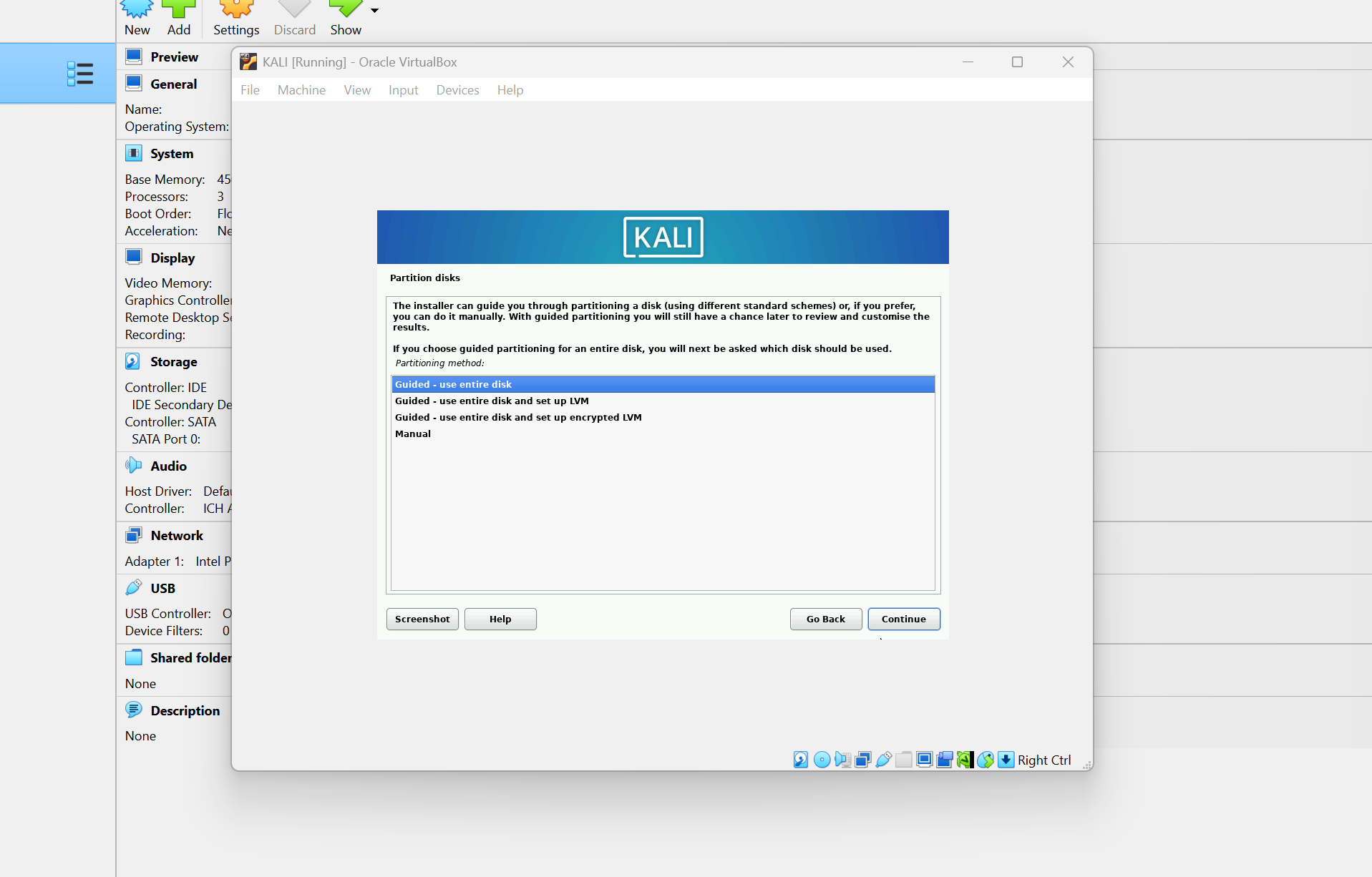Open the Help menu in the menu bar

tap(510, 90)
